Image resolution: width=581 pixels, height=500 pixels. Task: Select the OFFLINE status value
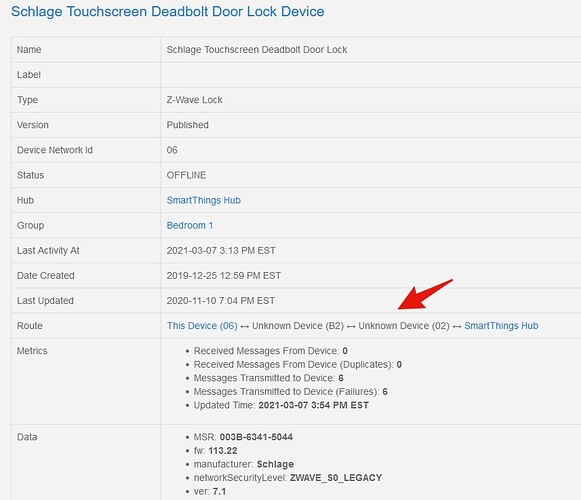[186, 175]
